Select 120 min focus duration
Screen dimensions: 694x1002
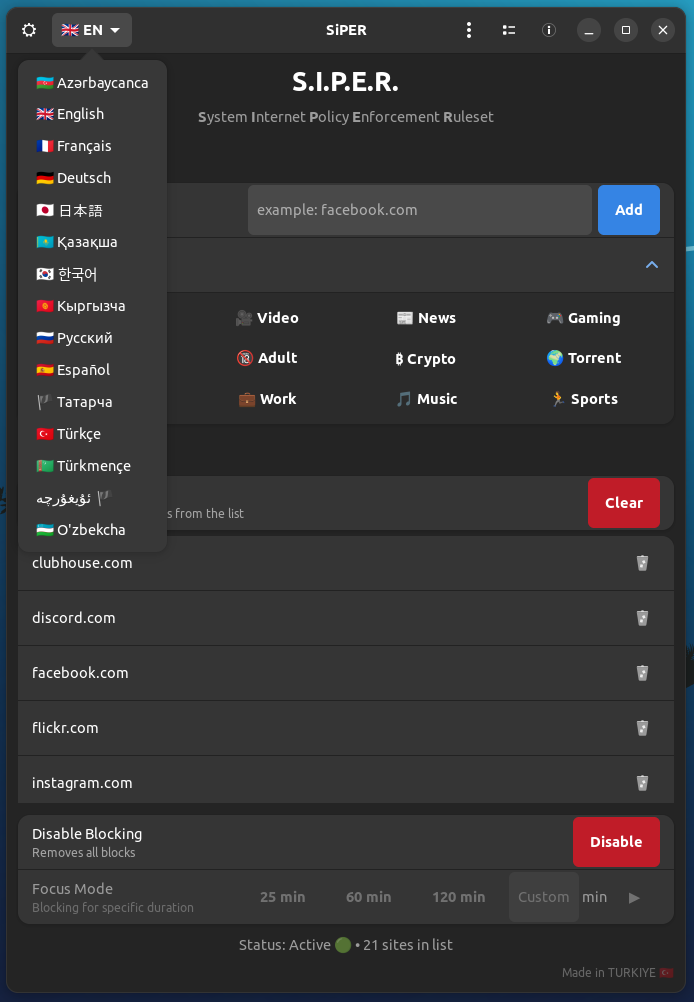click(458, 897)
